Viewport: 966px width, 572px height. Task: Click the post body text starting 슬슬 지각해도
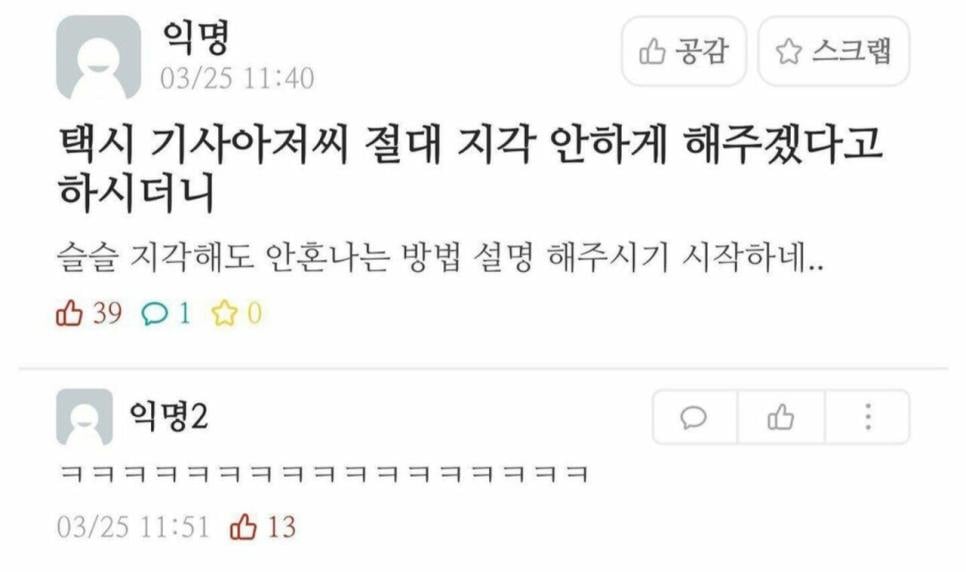click(440, 256)
